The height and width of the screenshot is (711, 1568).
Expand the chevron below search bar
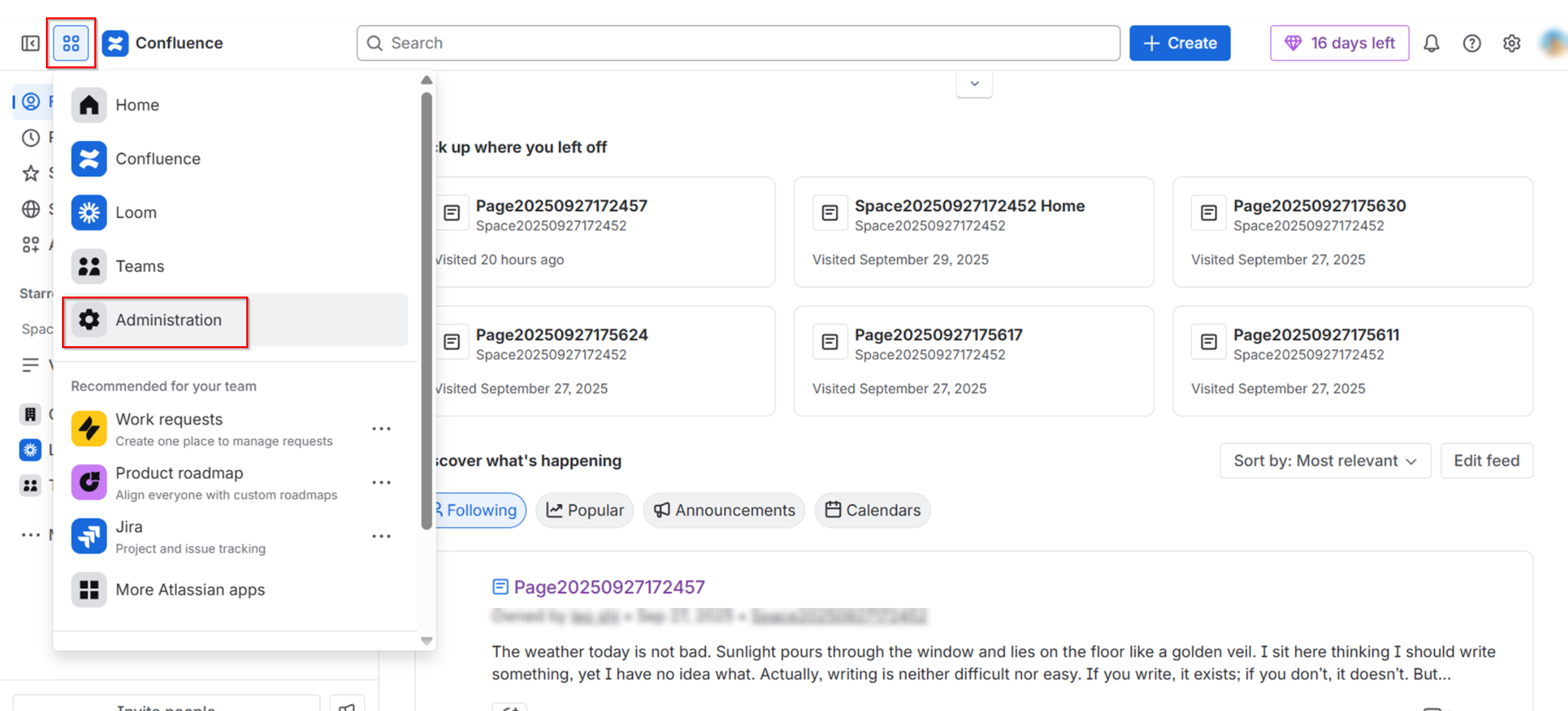pyautogui.click(x=974, y=84)
